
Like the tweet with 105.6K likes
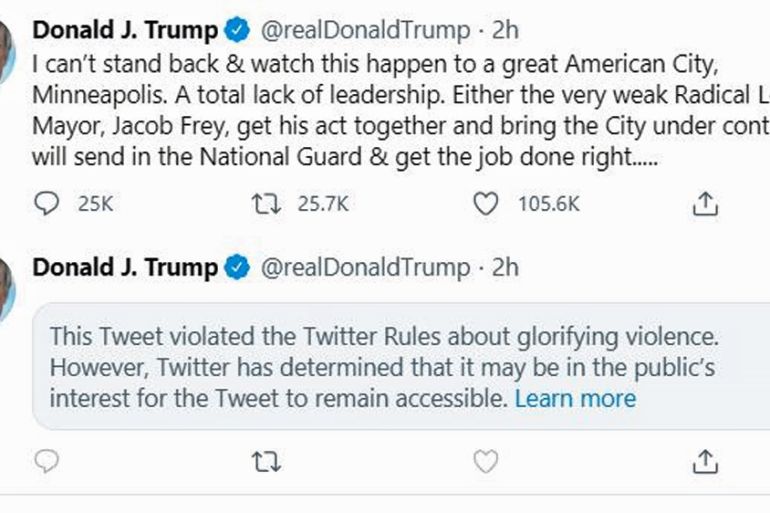[485, 204]
